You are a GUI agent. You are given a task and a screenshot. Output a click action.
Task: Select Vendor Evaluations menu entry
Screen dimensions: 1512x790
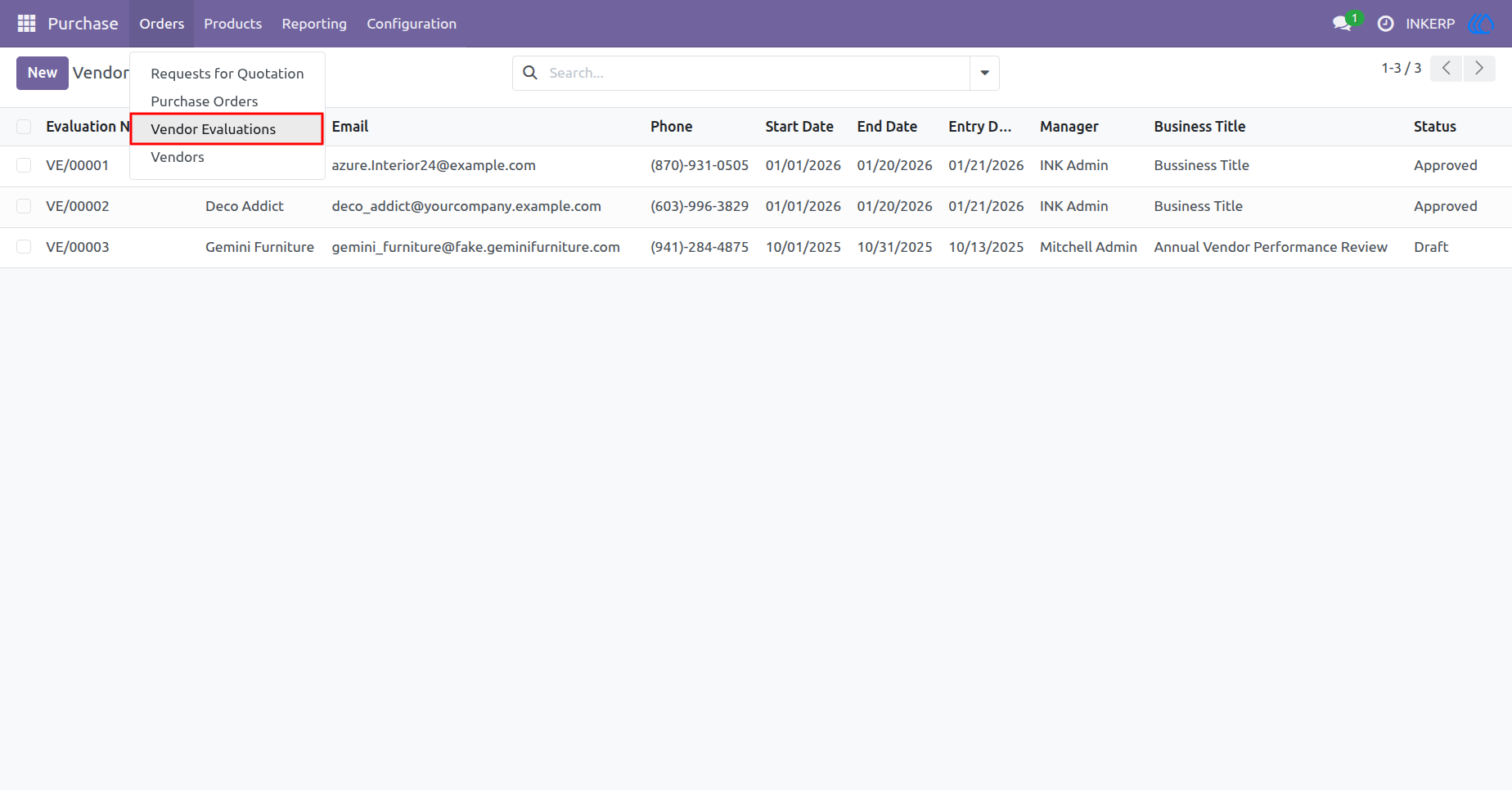click(x=227, y=129)
